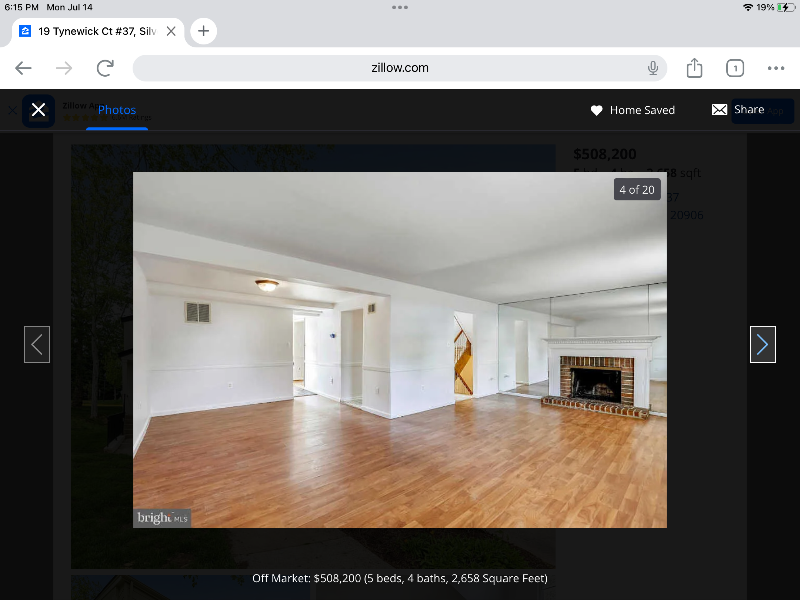Click the 4 of 20 photo counter

click(x=637, y=189)
